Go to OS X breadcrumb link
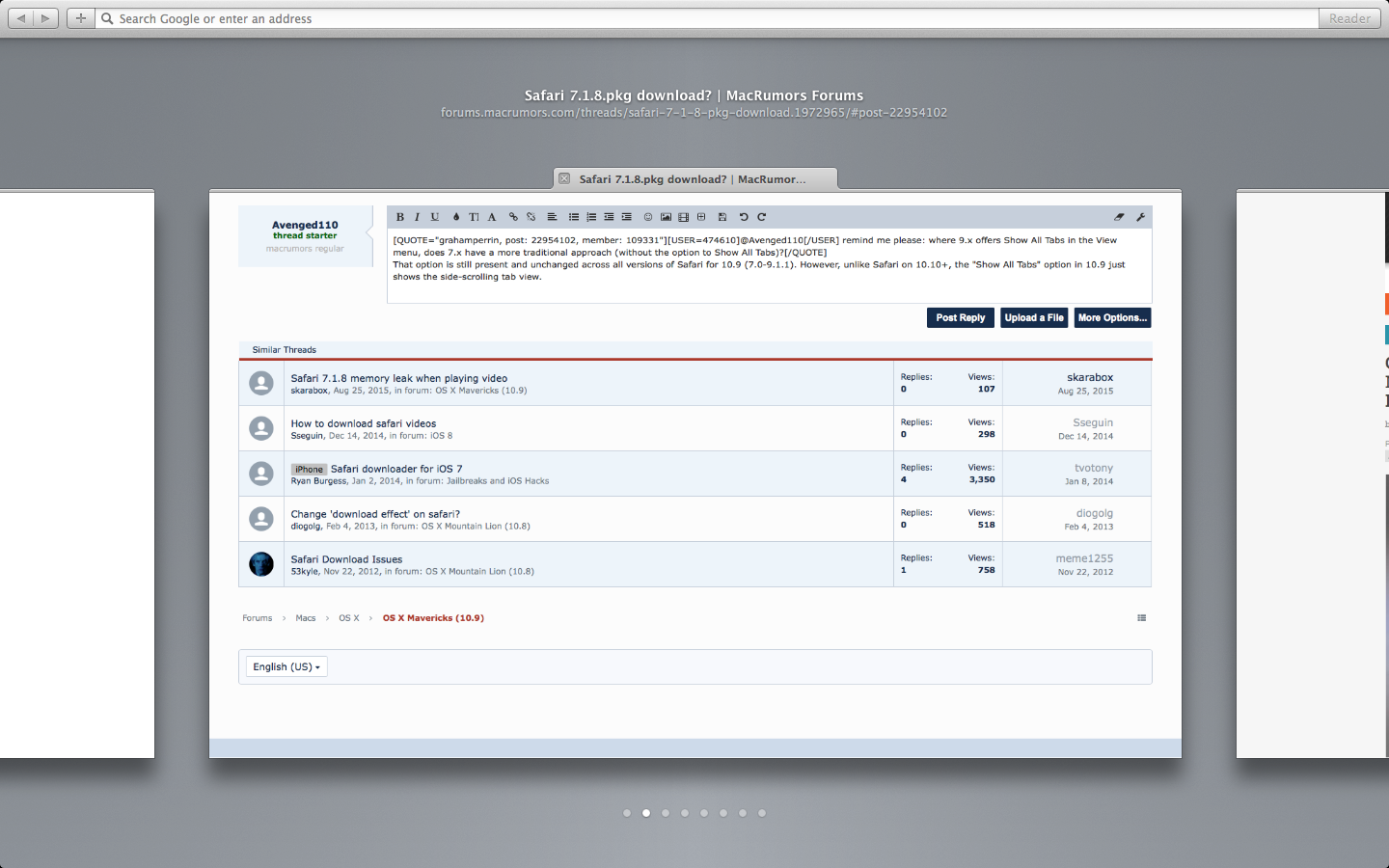This screenshot has width=1389, height=868. pos(348,618)
